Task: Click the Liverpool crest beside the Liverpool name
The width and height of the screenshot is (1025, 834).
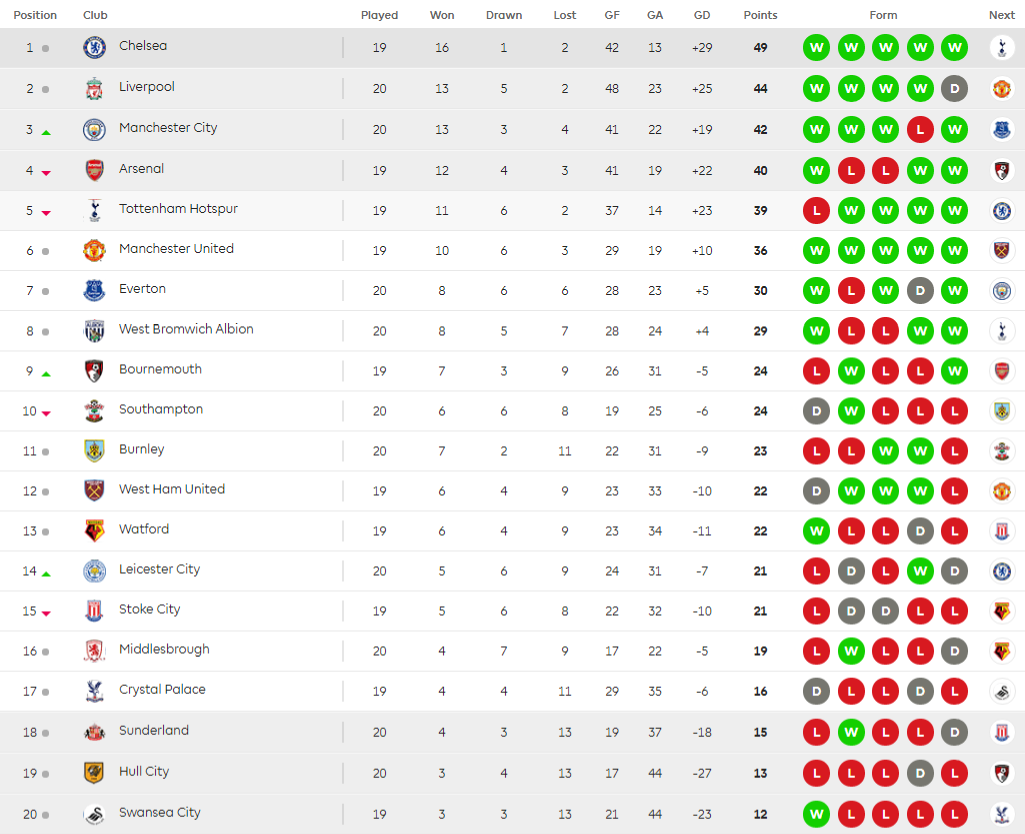Action: click(x=94, y=88)
